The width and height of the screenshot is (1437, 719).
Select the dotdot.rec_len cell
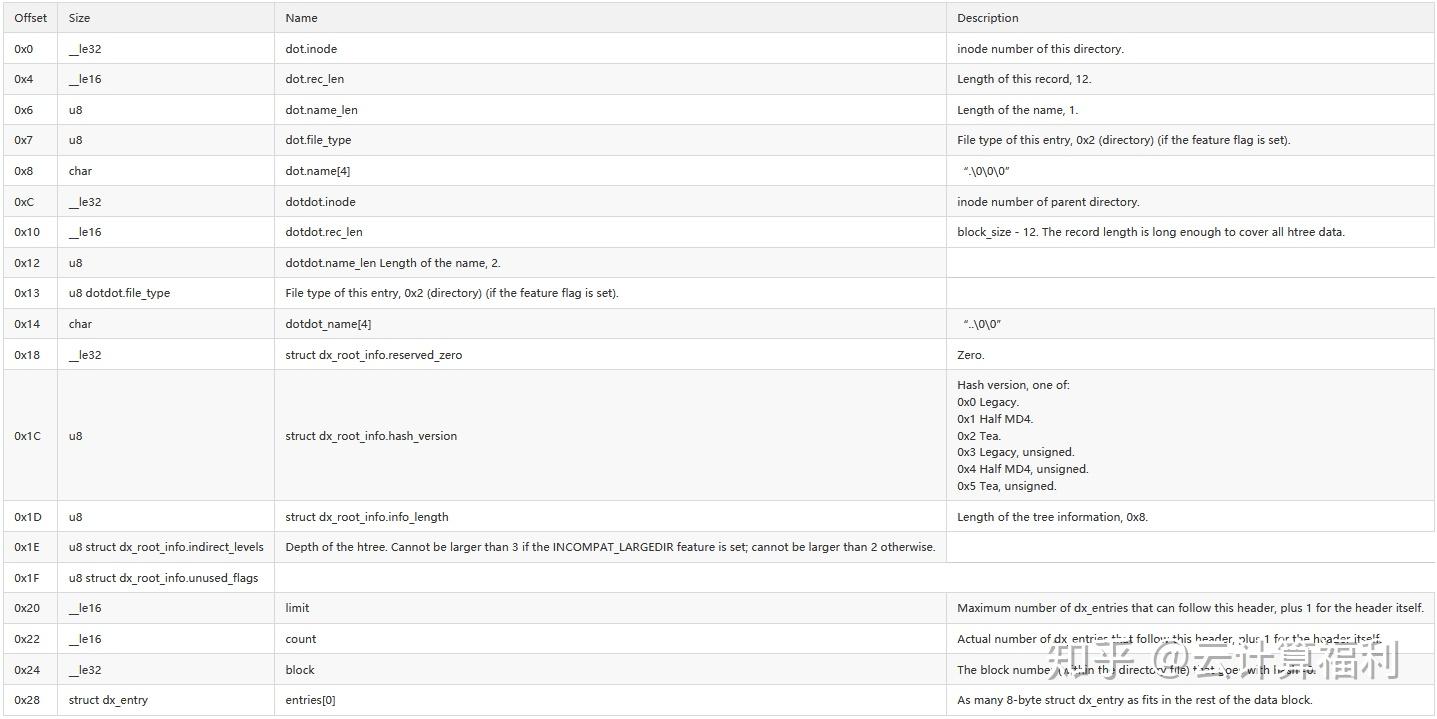point(324,232)
